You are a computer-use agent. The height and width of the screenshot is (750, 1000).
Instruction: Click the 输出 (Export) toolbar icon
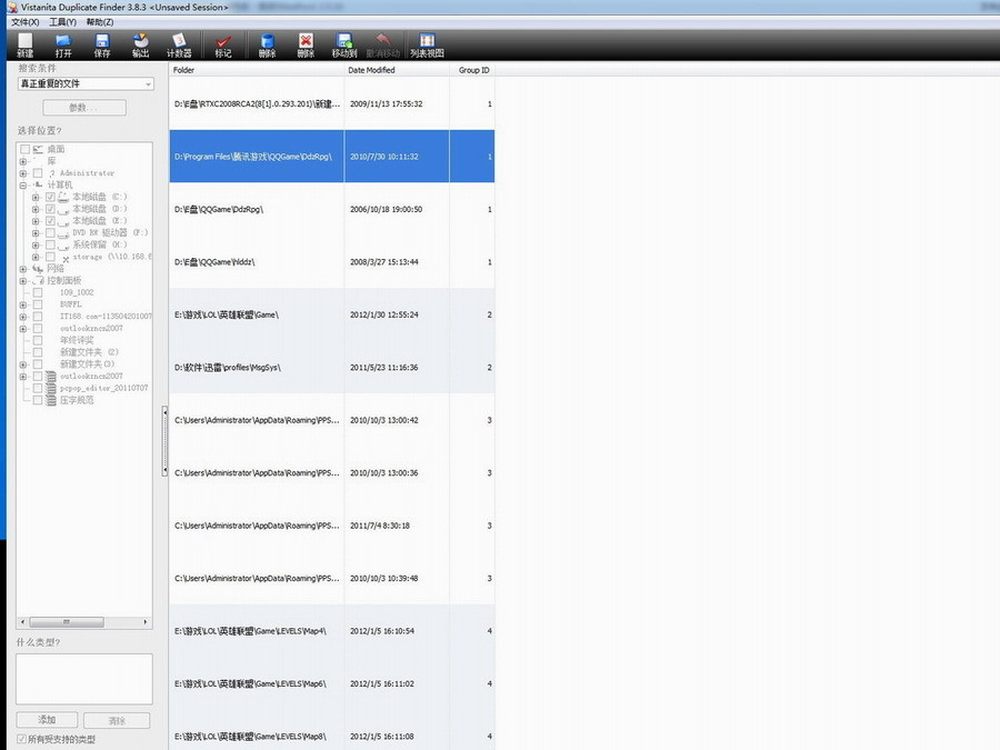click(x=140, y=45)
